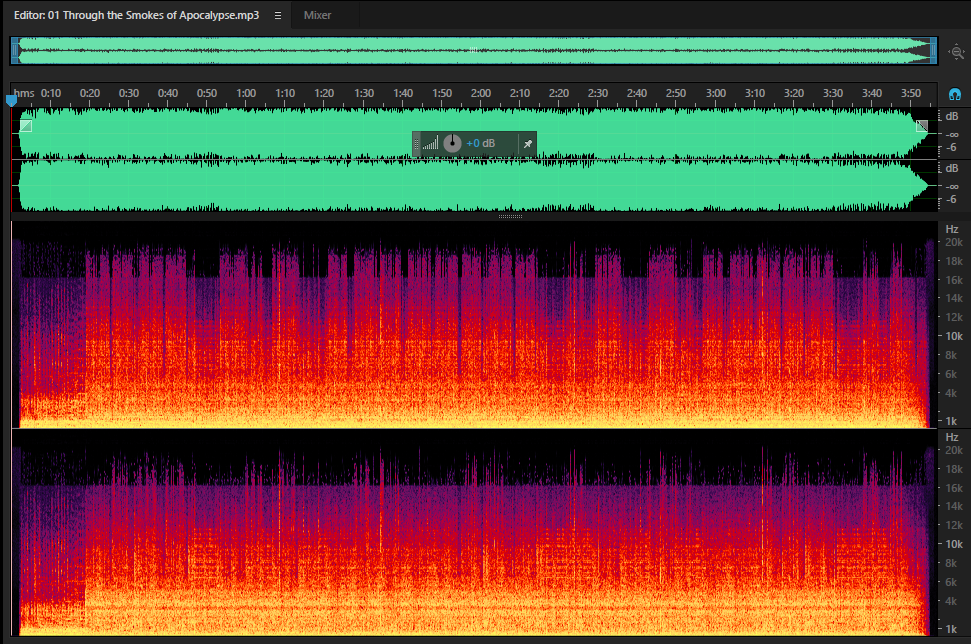The image size is (971, 644).
Task: Select the blue playhead marker
Action: click(11, 100)
